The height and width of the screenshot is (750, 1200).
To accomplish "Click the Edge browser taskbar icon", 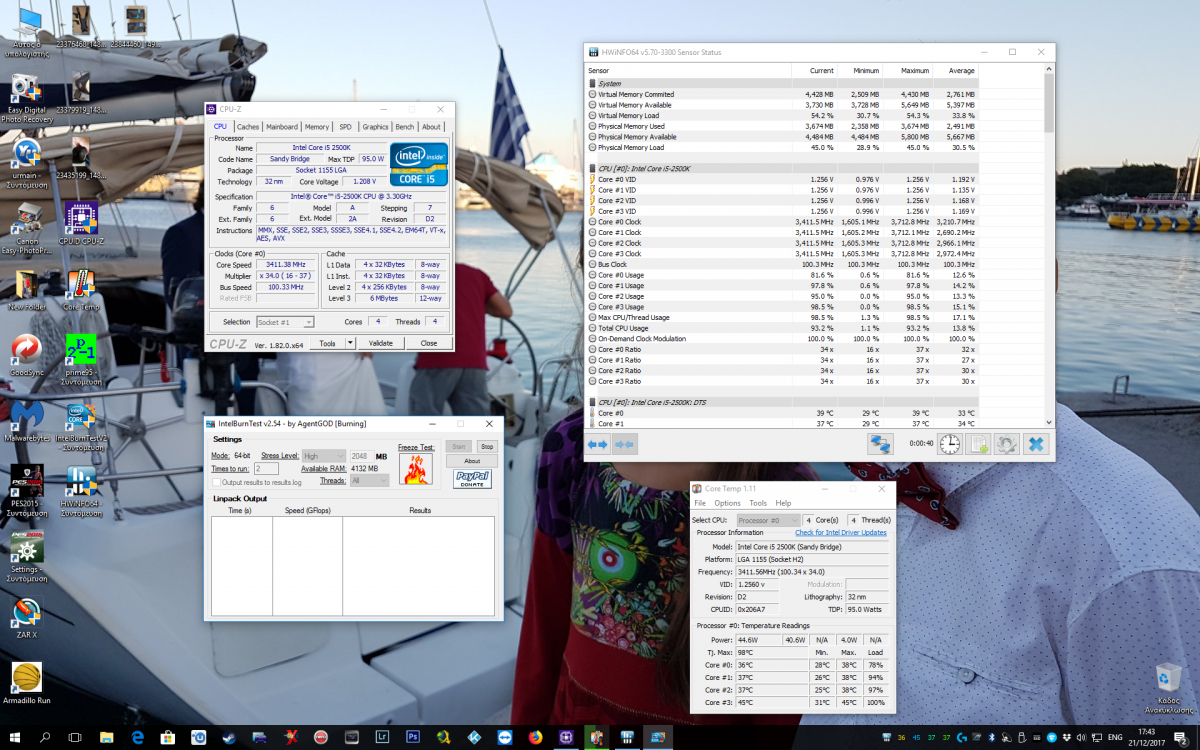I will pyautogui.click(x=137, y=737).
